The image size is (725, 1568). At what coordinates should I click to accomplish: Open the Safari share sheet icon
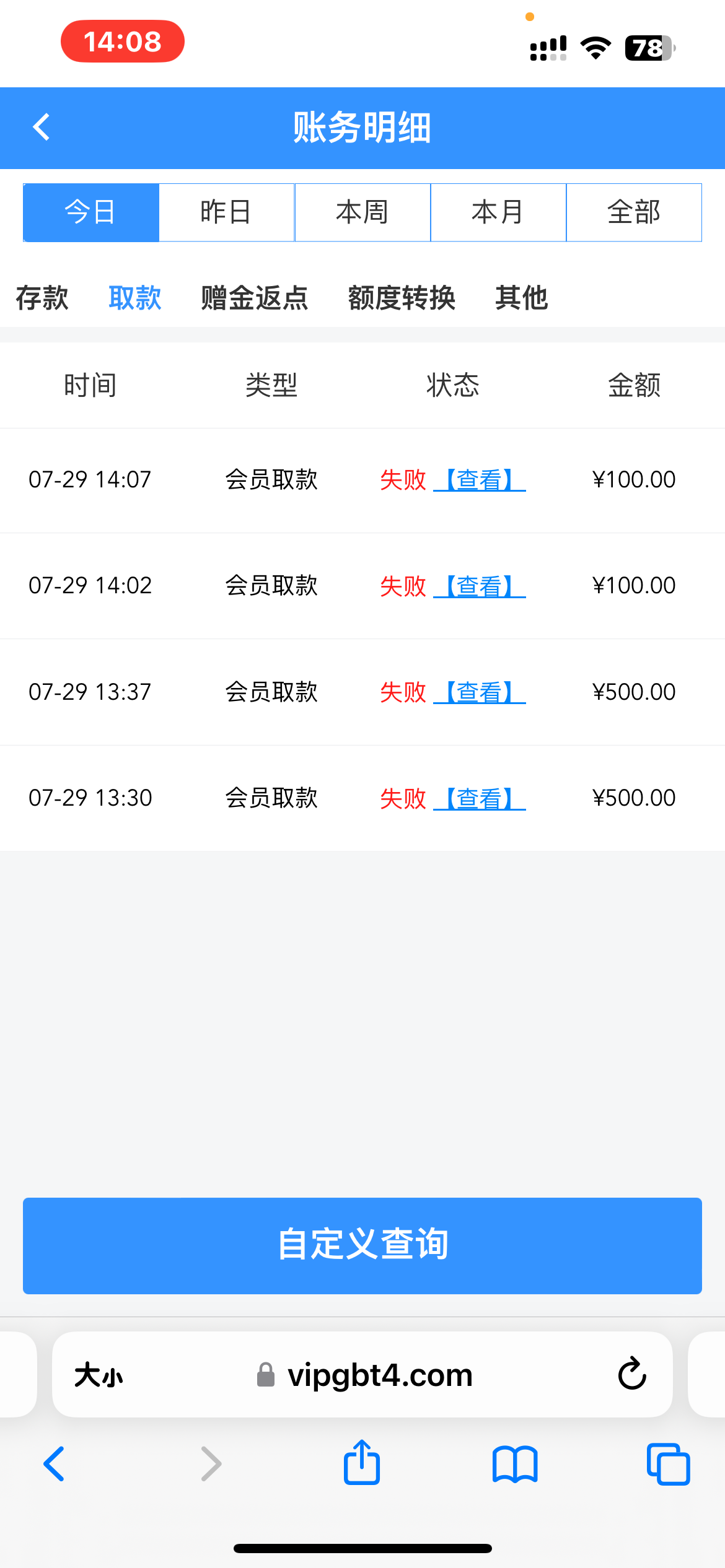[362, 1463]
